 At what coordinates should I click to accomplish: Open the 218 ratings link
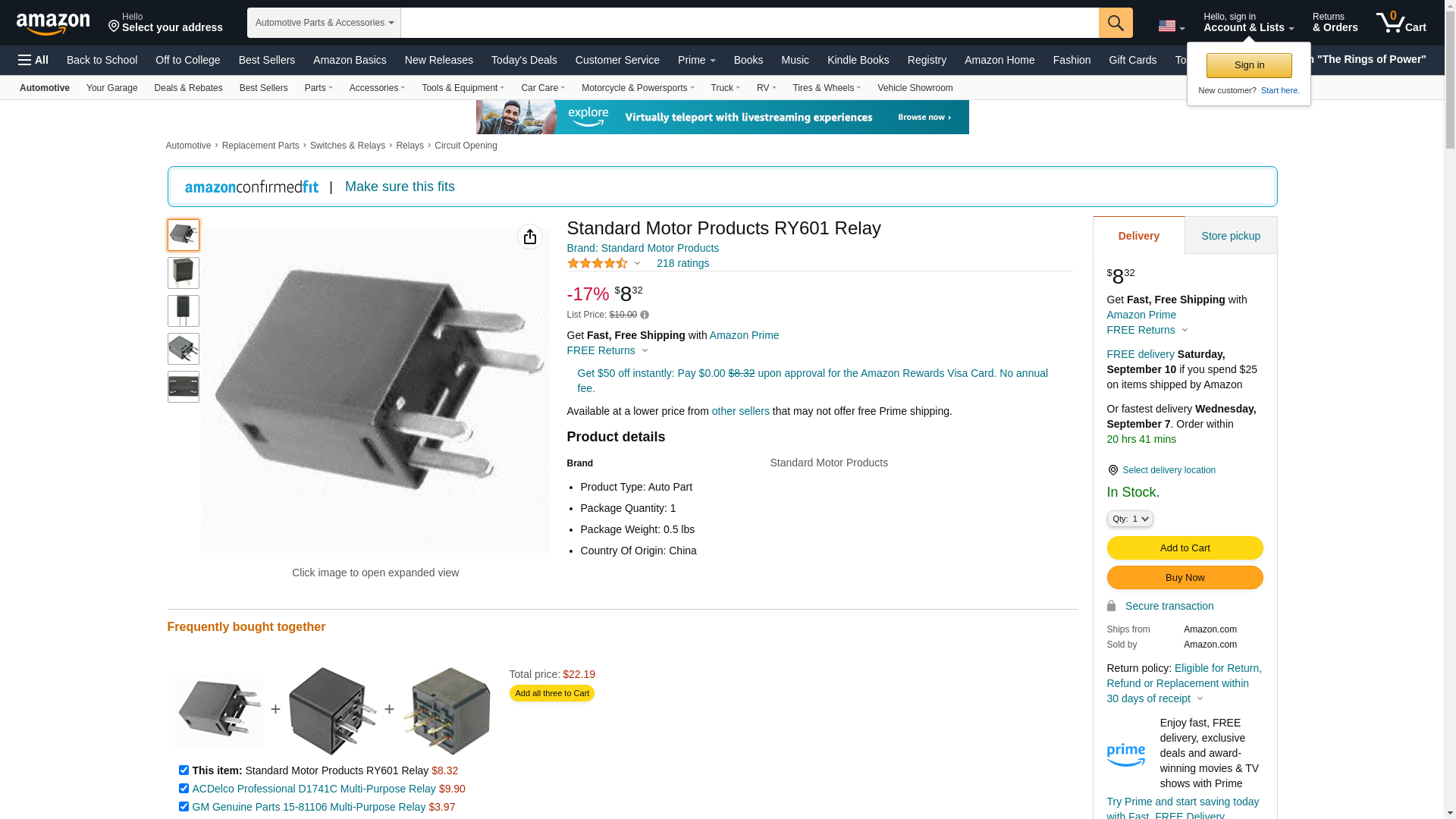pyautogui.click(x=682, y=263)
